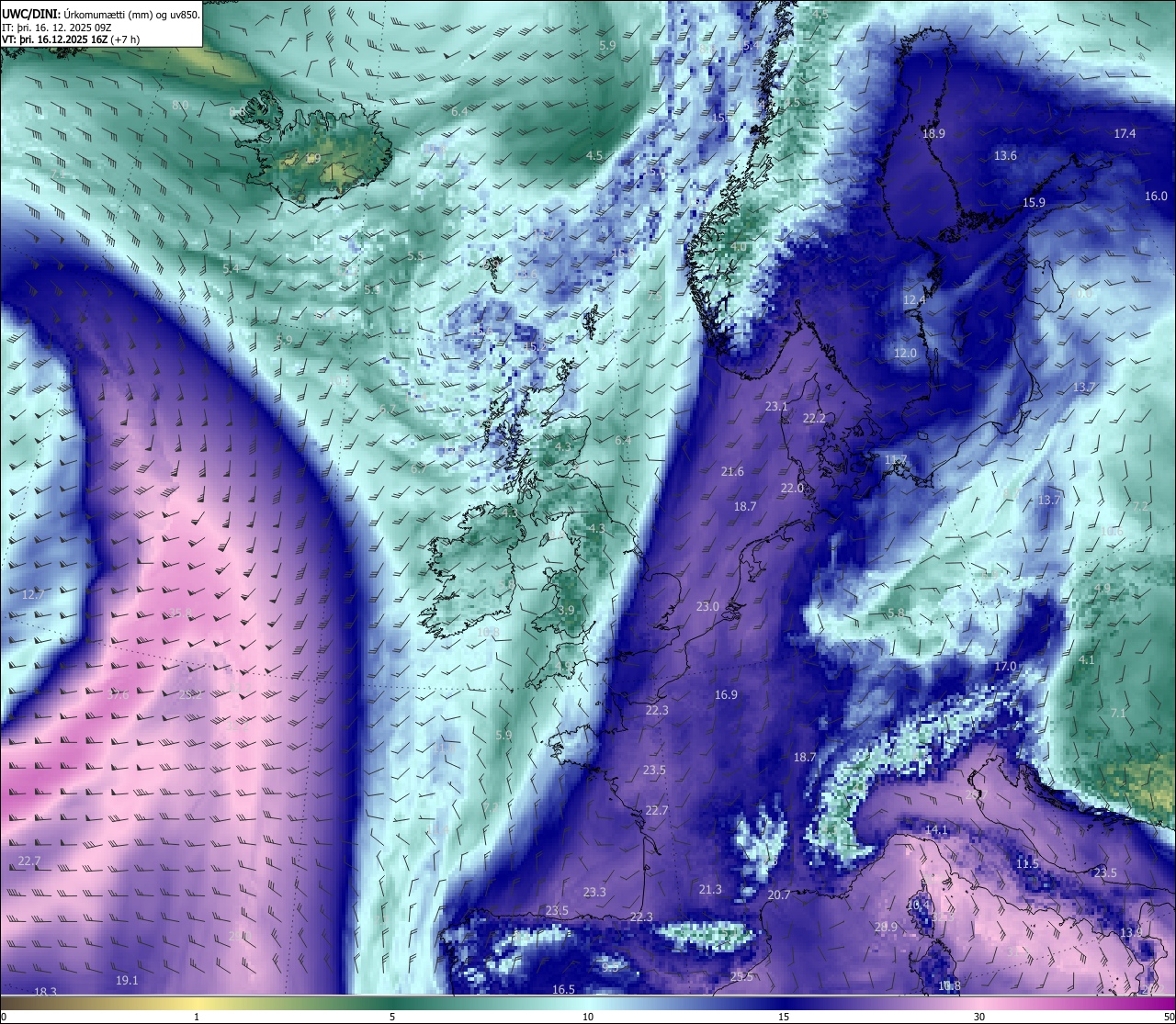Image resolution: width=1176 pixels, height=1024 pixels.
Task: Select the 15.9 map value
Action: [1034, 202]
